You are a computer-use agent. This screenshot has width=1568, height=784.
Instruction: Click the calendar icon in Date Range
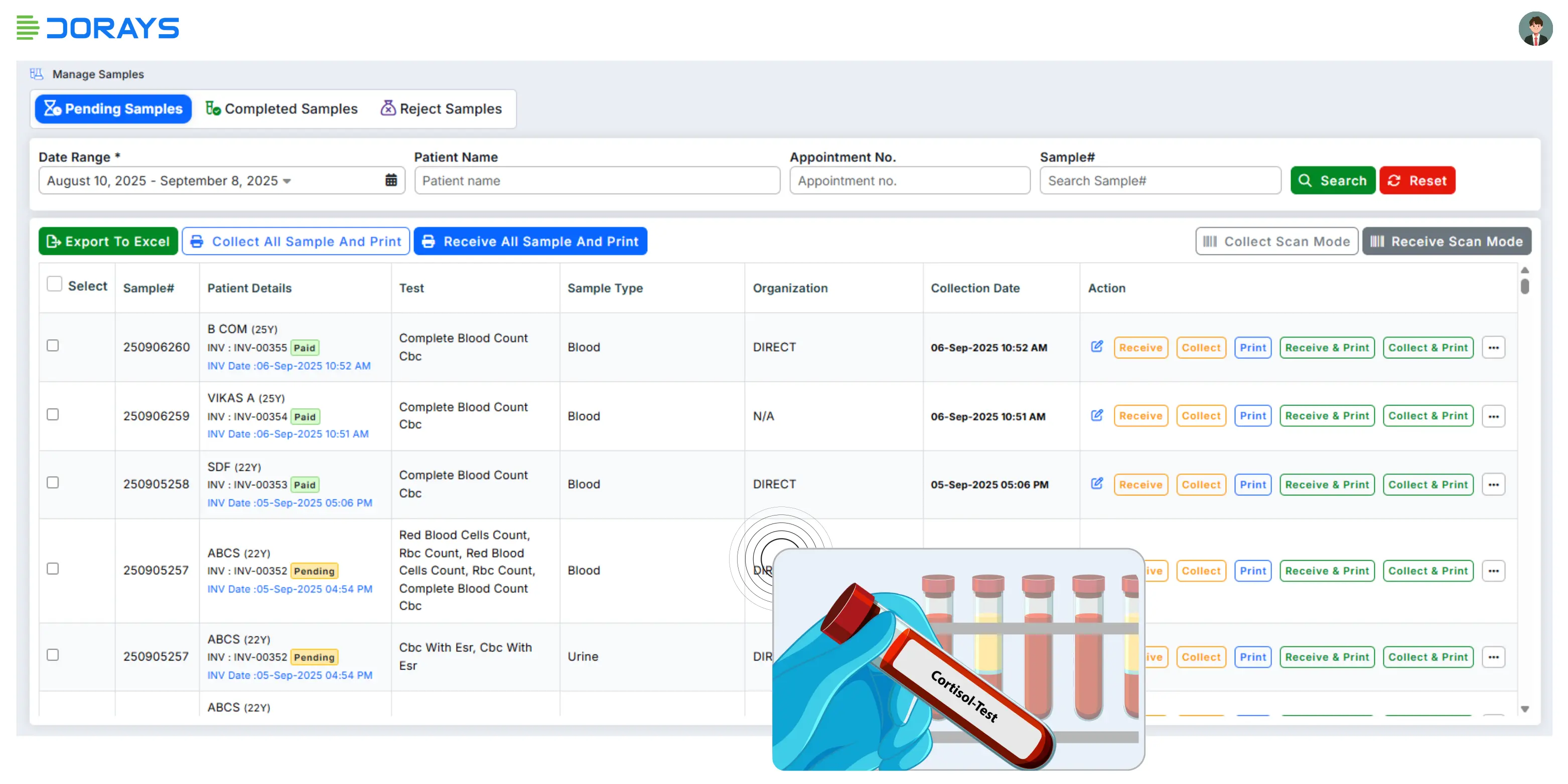coord(391,180)
